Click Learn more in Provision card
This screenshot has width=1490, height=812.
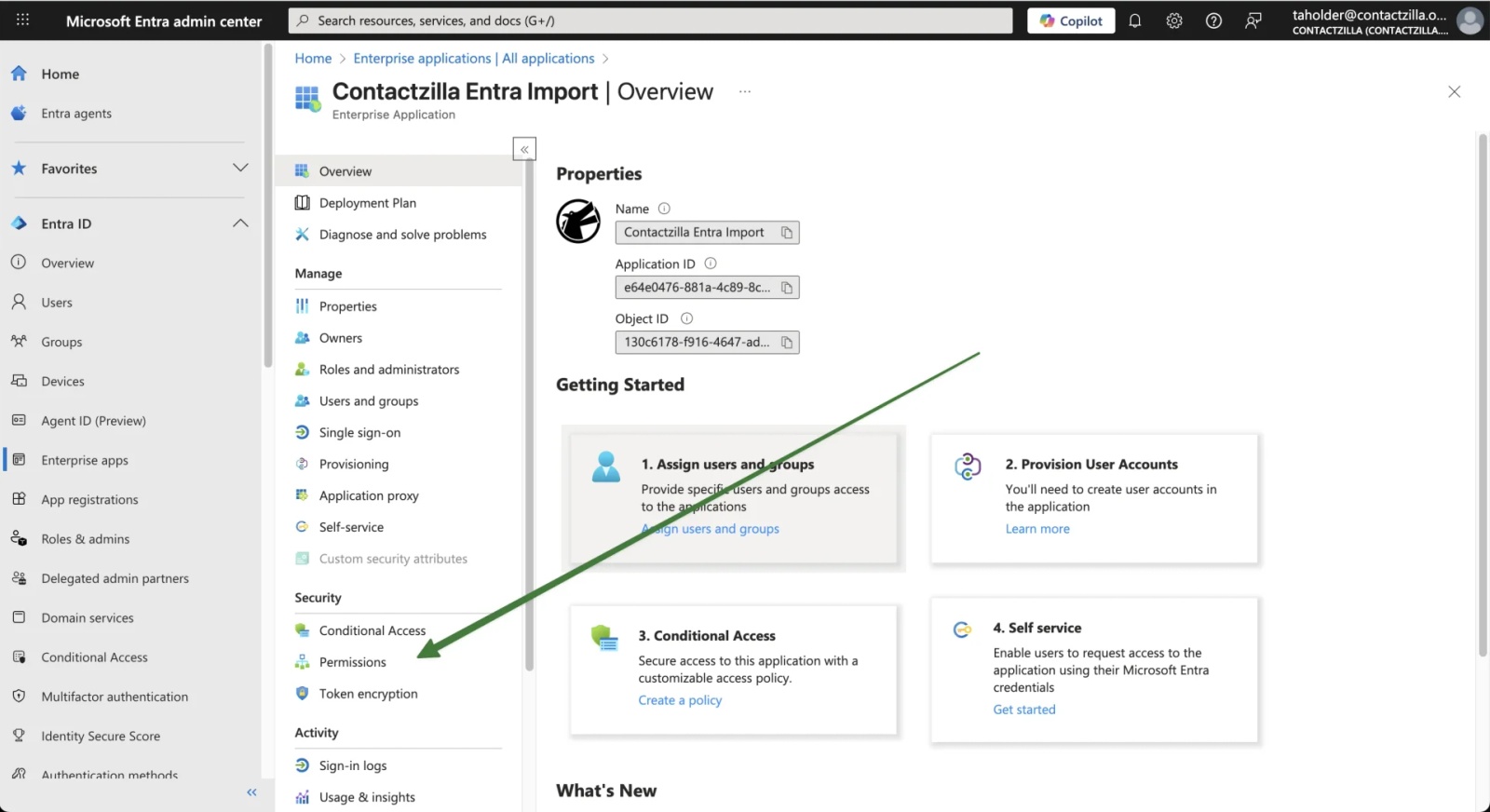click(1037, 529)
